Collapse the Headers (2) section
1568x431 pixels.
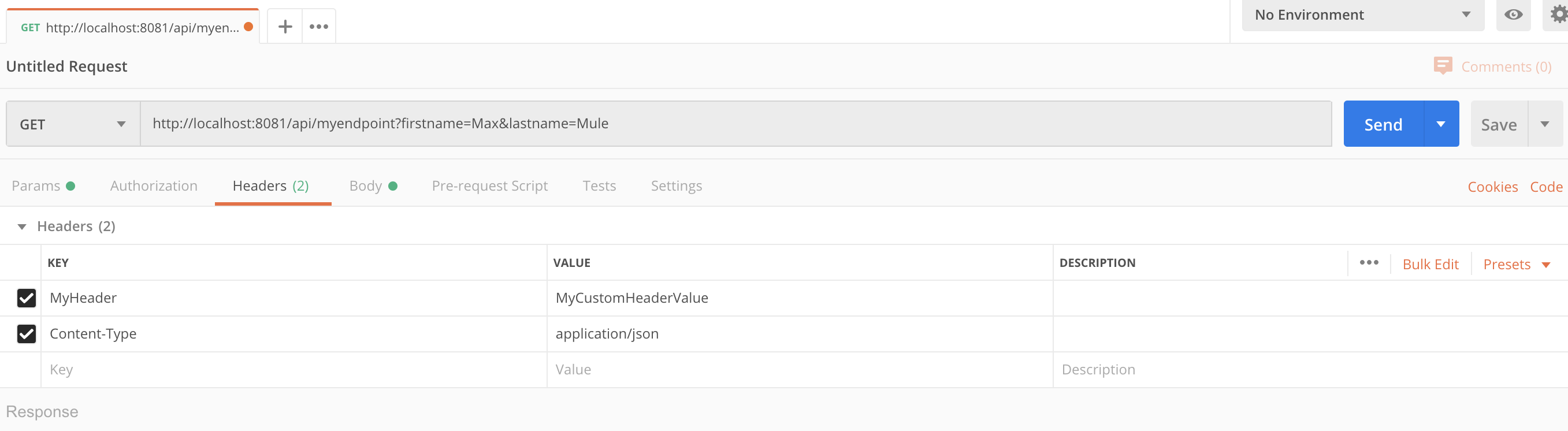click(22, 226)
